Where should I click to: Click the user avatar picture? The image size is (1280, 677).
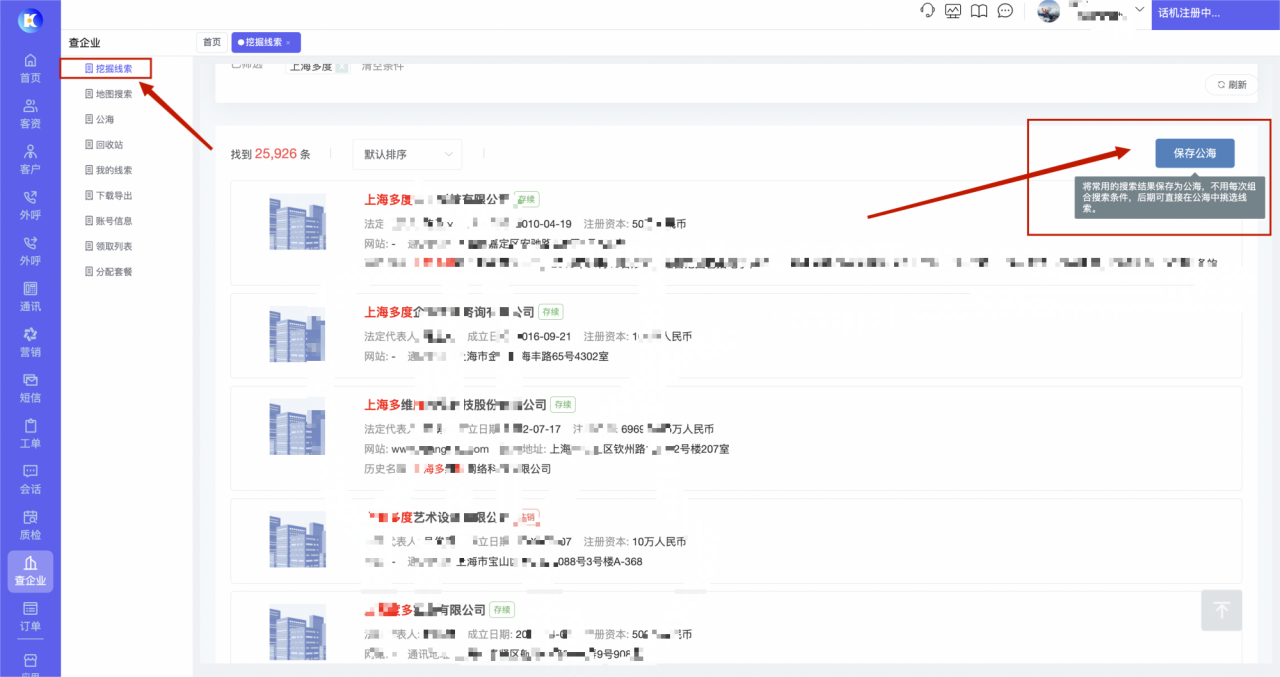coord(1049,11)
